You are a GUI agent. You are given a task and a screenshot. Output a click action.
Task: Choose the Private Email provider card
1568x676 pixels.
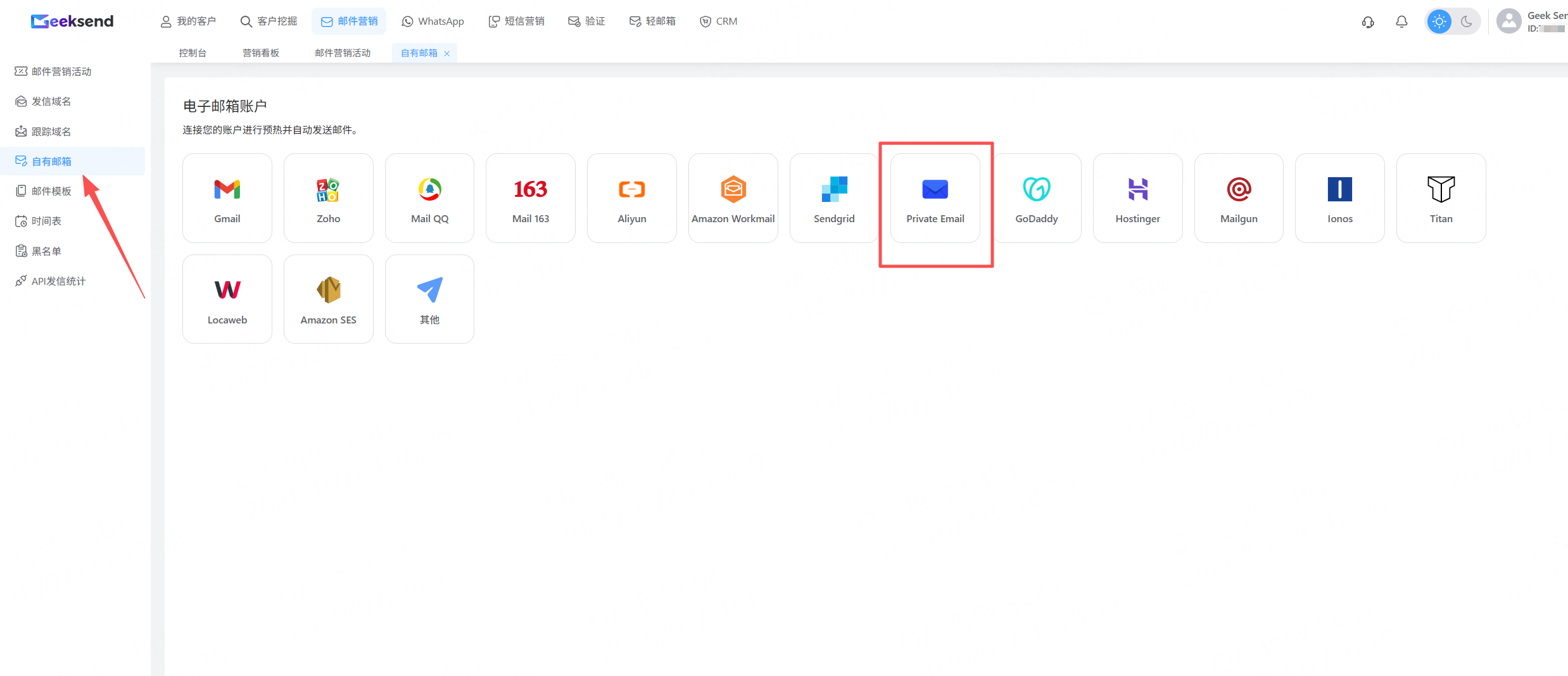point(935,198)
